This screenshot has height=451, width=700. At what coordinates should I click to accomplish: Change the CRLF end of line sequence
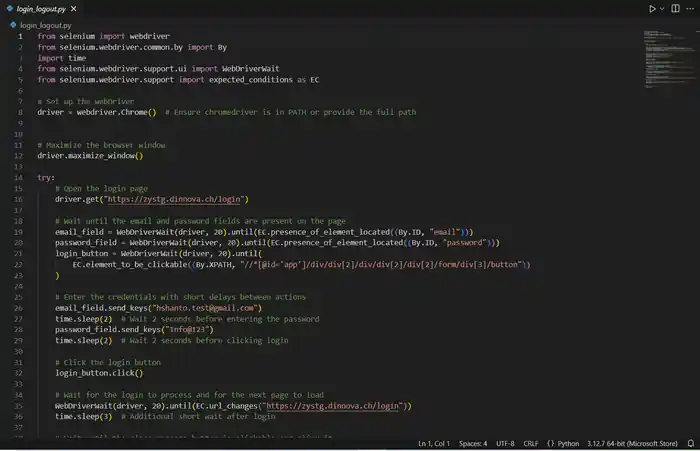tap(531, 443)
